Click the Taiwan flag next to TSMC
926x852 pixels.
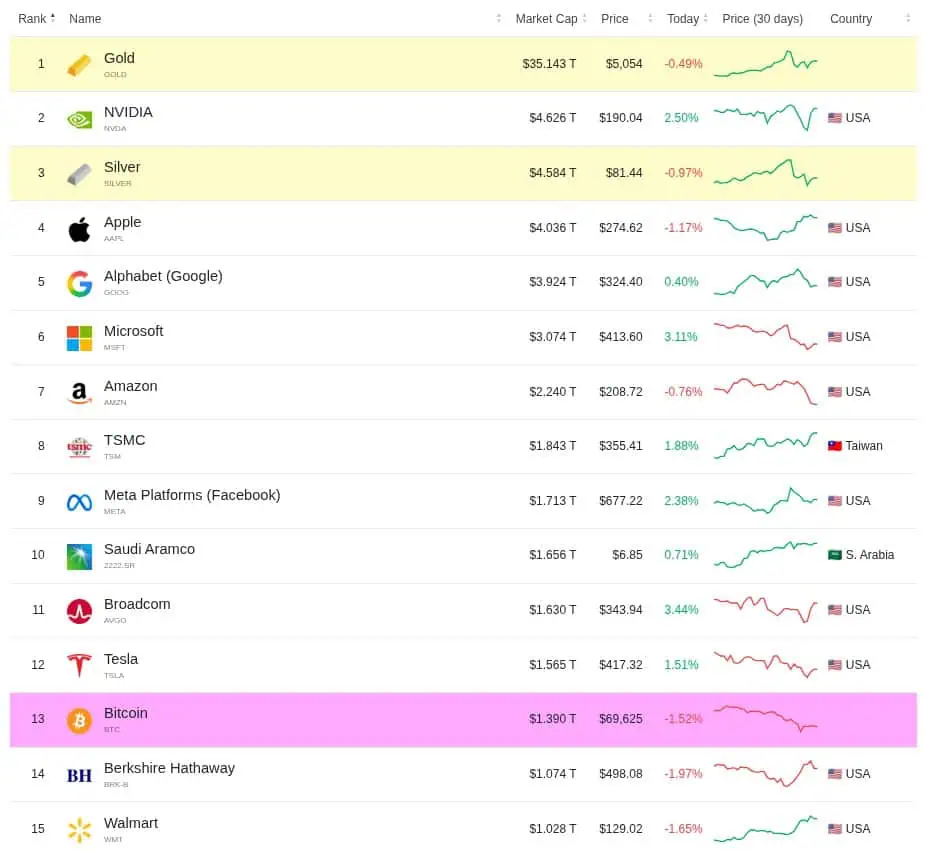pyautogui.click(x=835, y=446)
